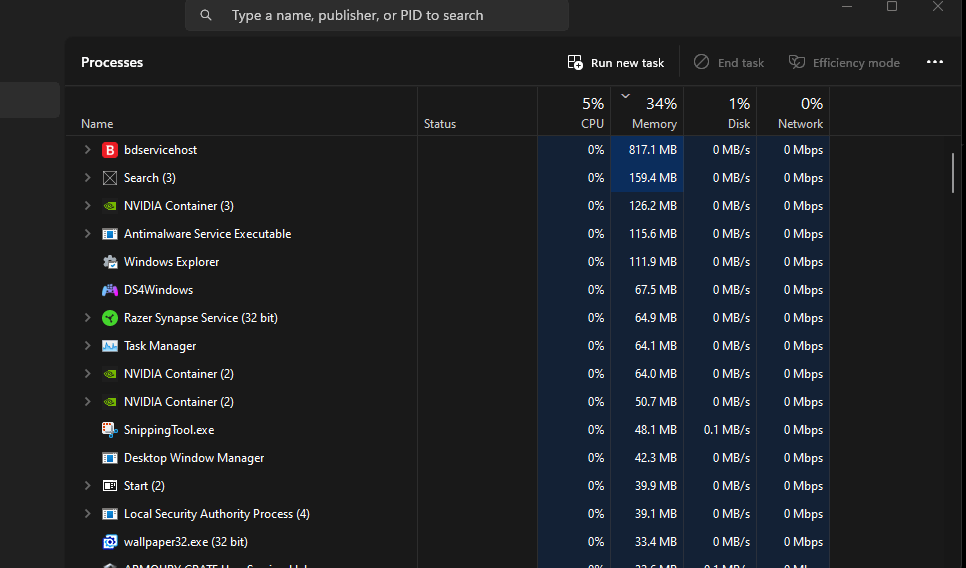Click Run new task button
This screenshot has height=568, width=966.
615,62
